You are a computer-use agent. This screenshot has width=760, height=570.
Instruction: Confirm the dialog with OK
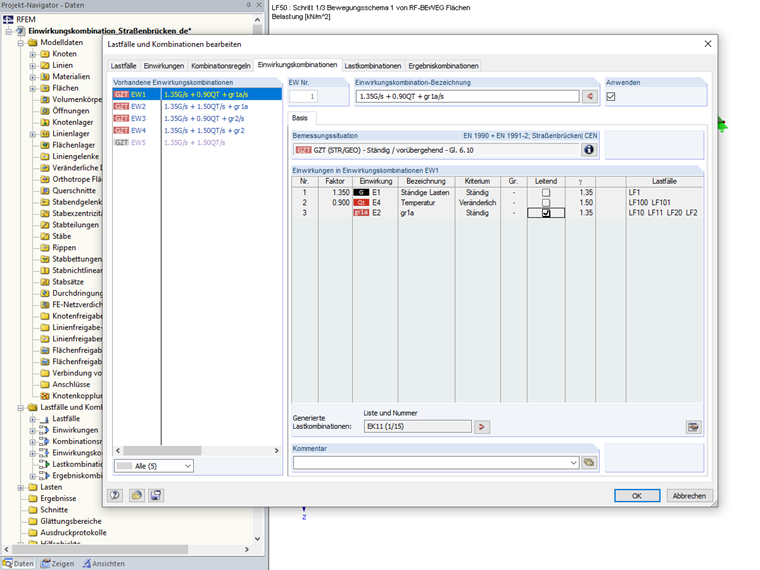(x=637, y=495)
